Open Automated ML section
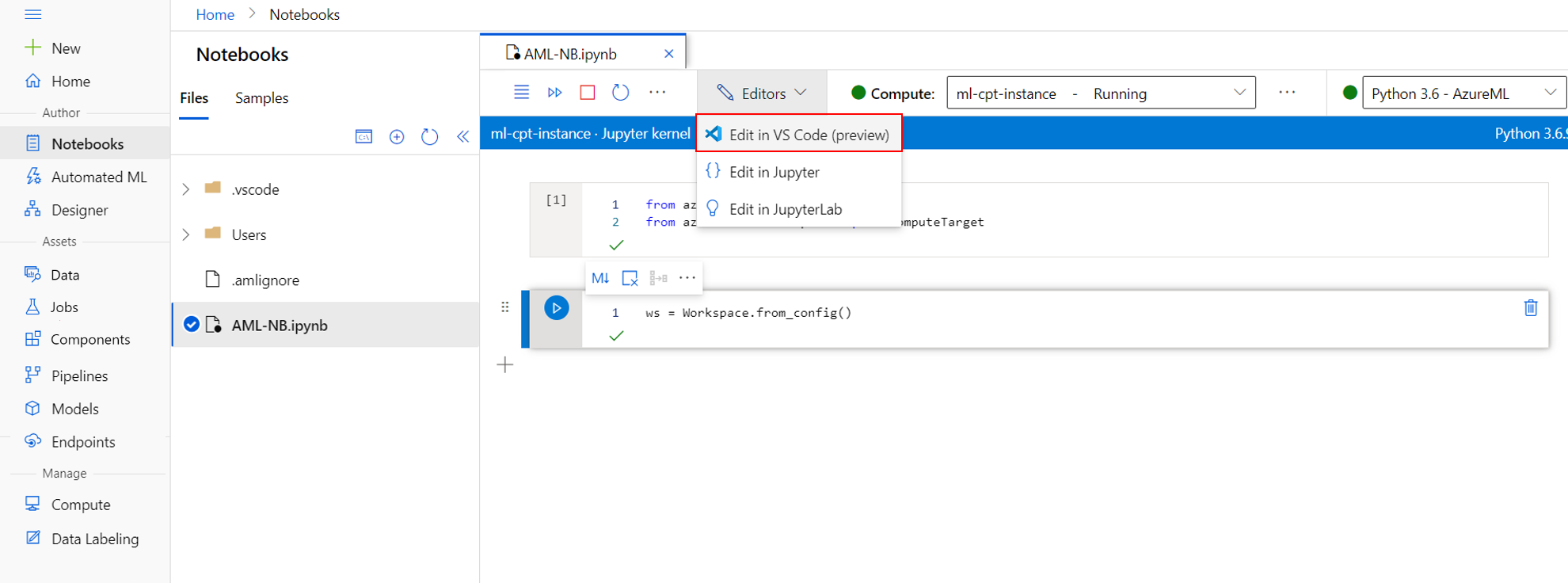Viewport: 1568px width, 583px height. 86,177
